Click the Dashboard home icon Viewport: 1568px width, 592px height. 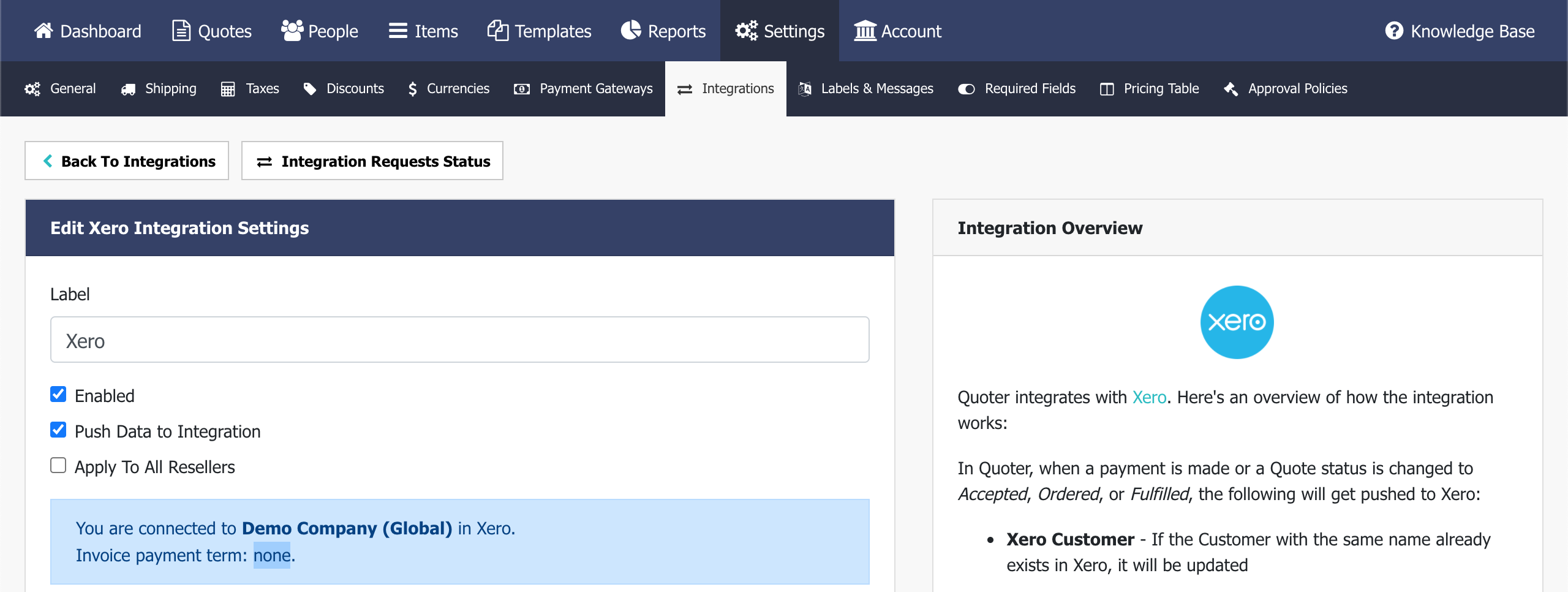pos(43,31)
